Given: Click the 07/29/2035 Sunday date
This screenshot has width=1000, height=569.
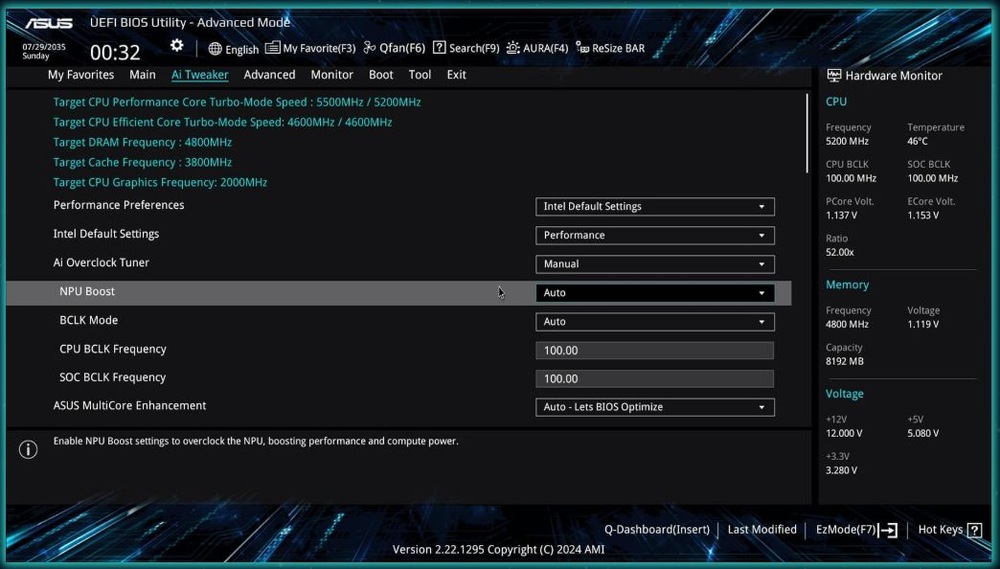Looking at the screenshot, I should pos(44,52).
